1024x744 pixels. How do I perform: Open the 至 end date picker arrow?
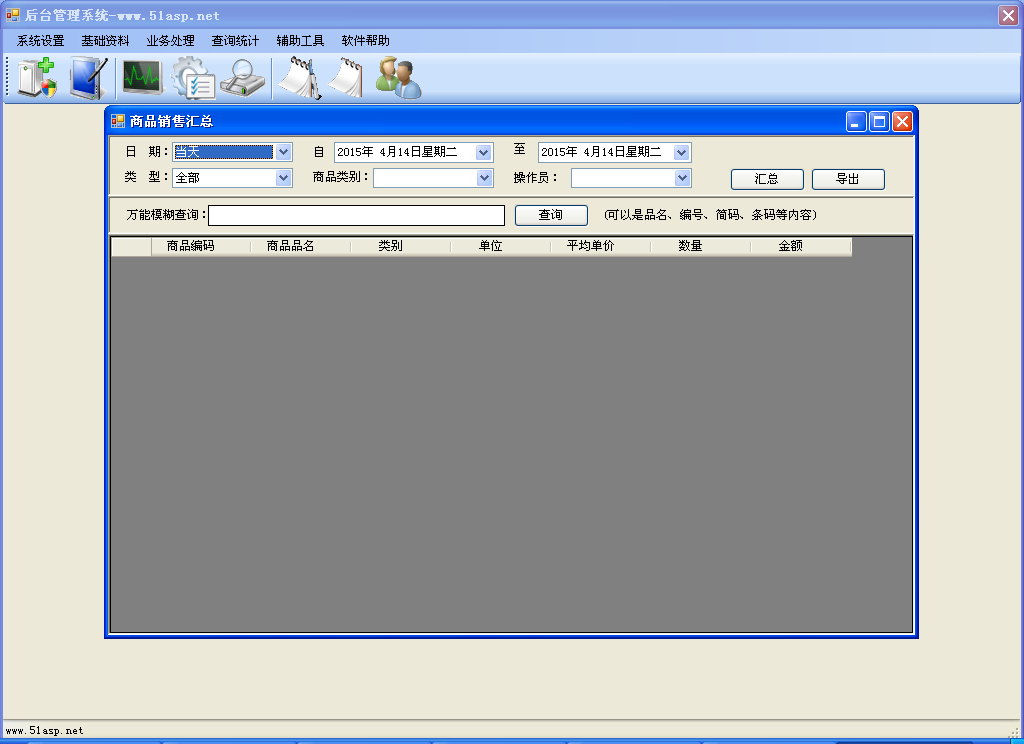click(x=681, y=153)
